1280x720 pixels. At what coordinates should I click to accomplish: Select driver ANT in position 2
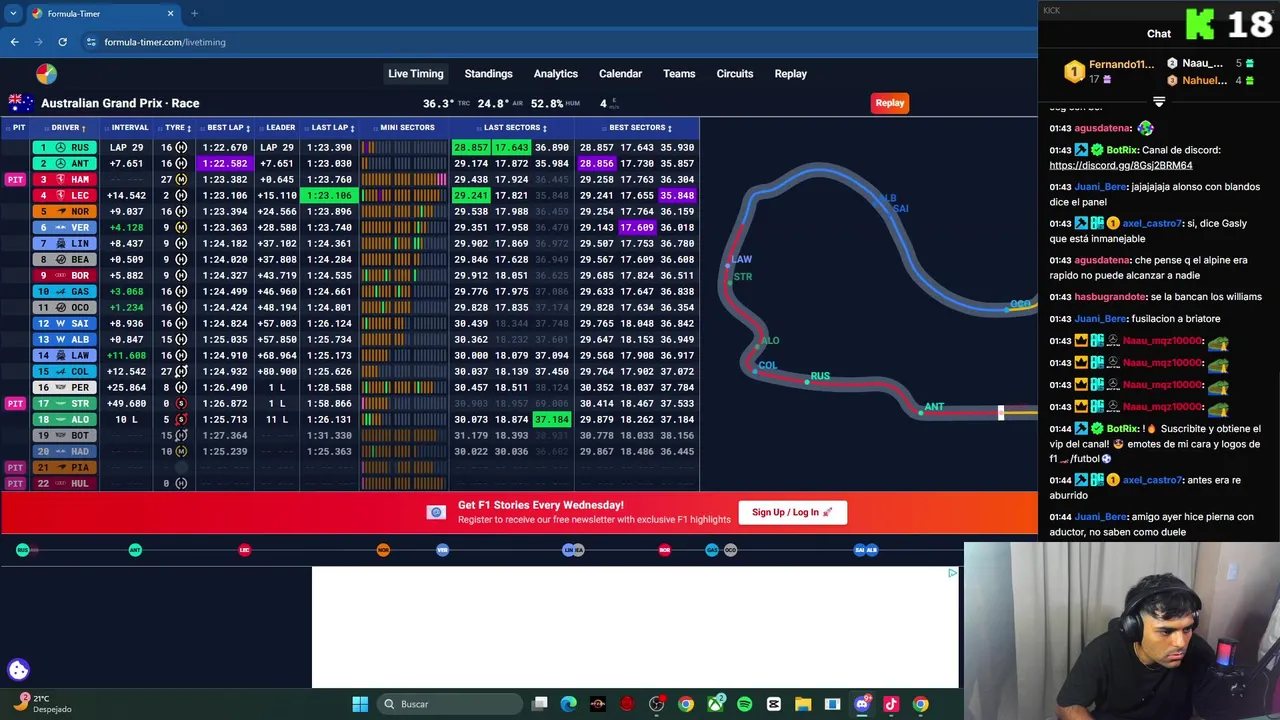pyautogui.click(x=65, y=164)
